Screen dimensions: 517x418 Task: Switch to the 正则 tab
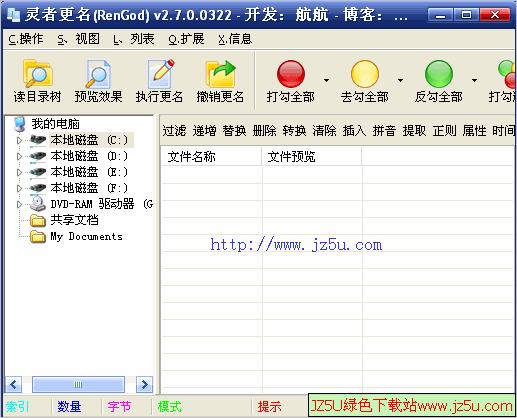[444, 131]
